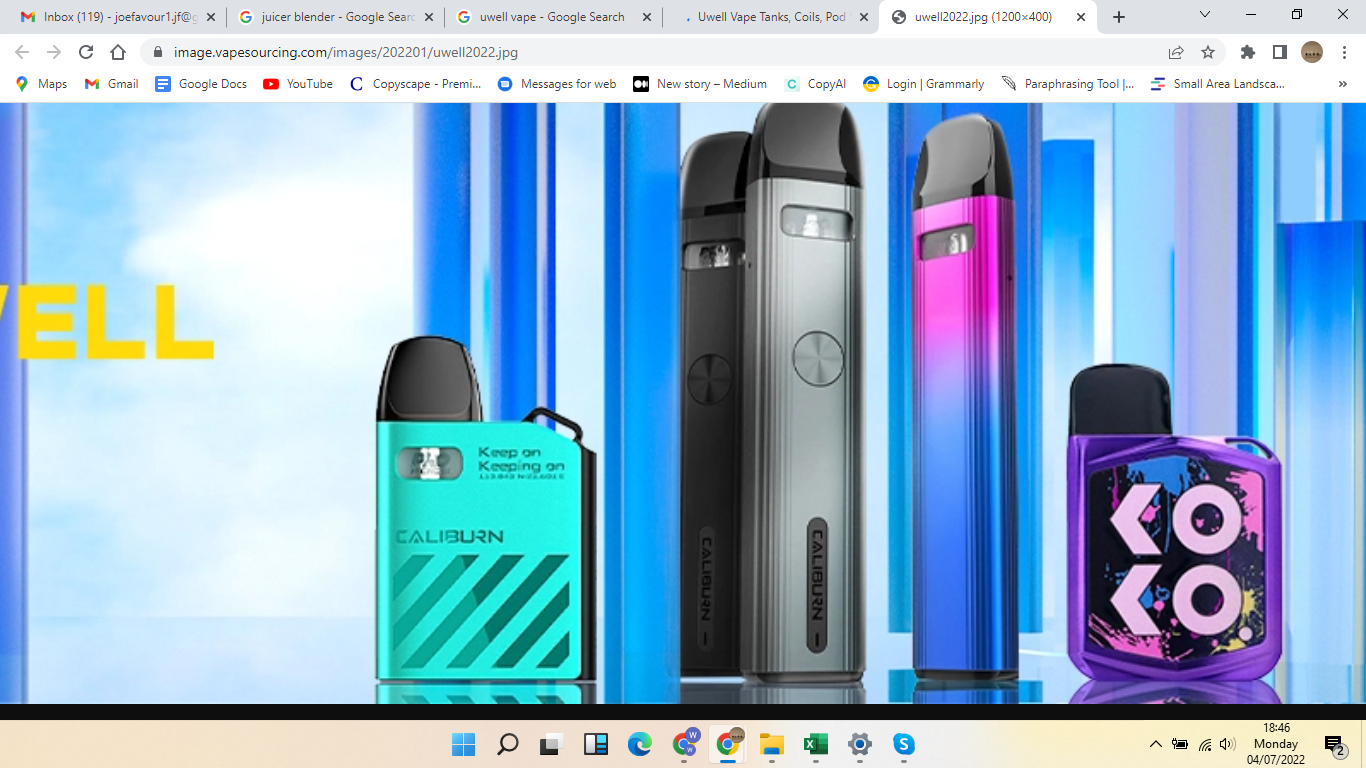Image resolution: width=1366 pixels, height=768 pixels.
Task: Open the Chrome Extensions puzzle icon
Action: click(x=1248, y=50)
